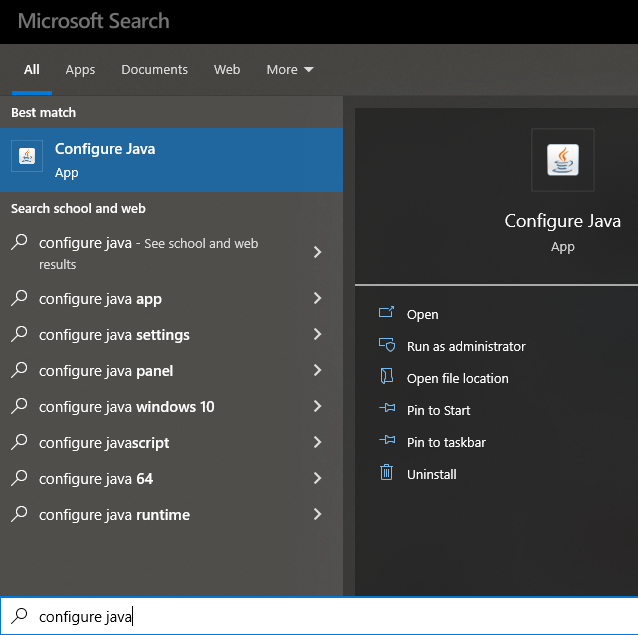Viewport: 638px width, 635px height.
Task: Click the magnifier icon in the search box
Action: pyautogui.click(x=19, y=615)
